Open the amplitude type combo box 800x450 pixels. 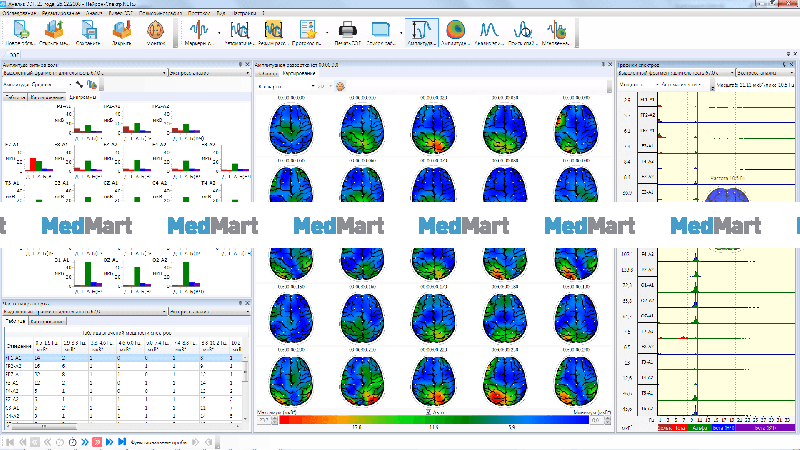click(37, 85)
